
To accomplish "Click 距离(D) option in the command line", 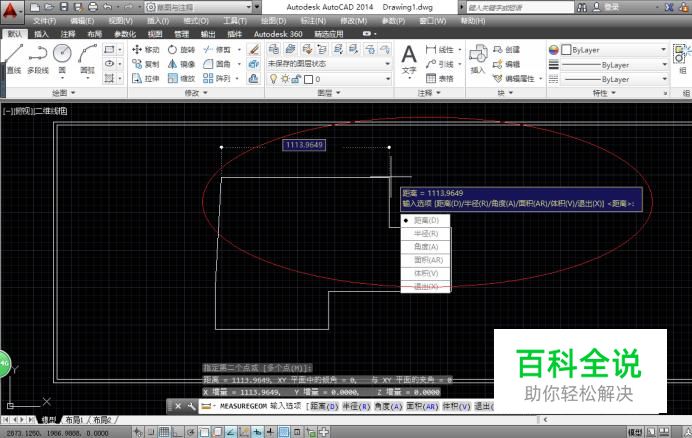I will coord(324,406).
